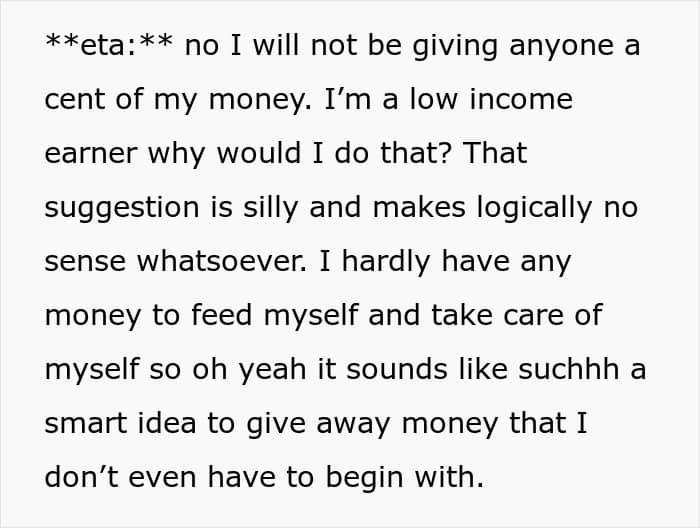This screenshot has width=700, height=528.
Task: Click the word 'cent' starting second line
Action: pos(74,100)
